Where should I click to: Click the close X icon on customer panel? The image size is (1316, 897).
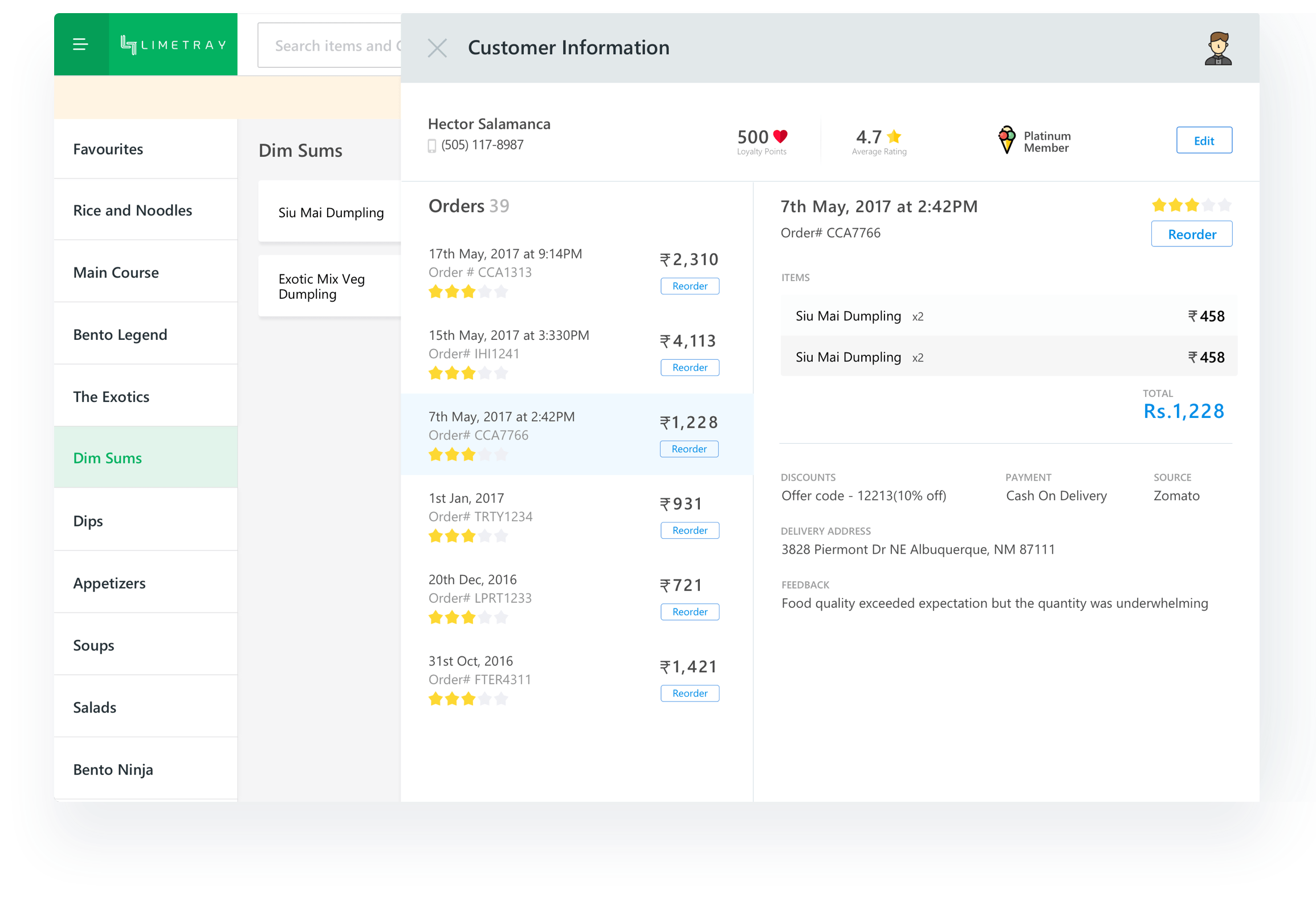point(437,47)
